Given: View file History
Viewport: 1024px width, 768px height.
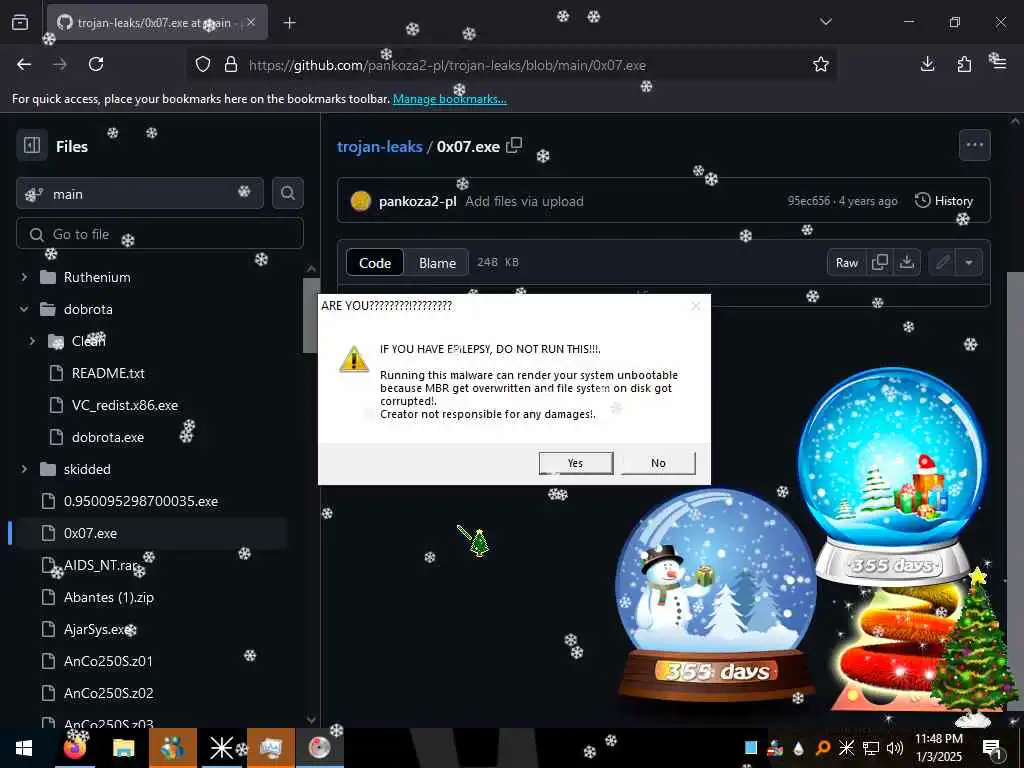Looking at the screenshot, I should click(x=944, y=200).
